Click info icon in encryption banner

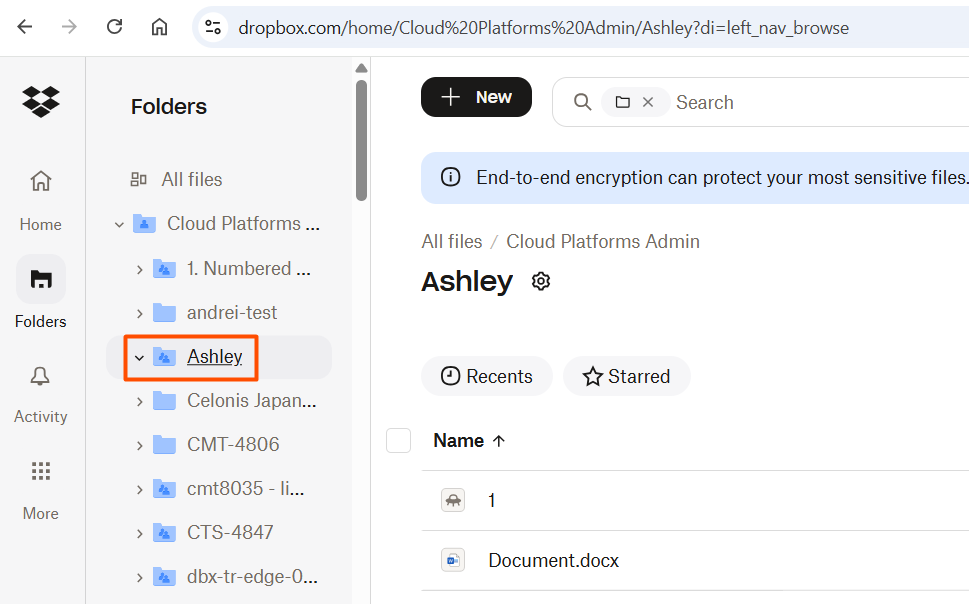(451, 177)
